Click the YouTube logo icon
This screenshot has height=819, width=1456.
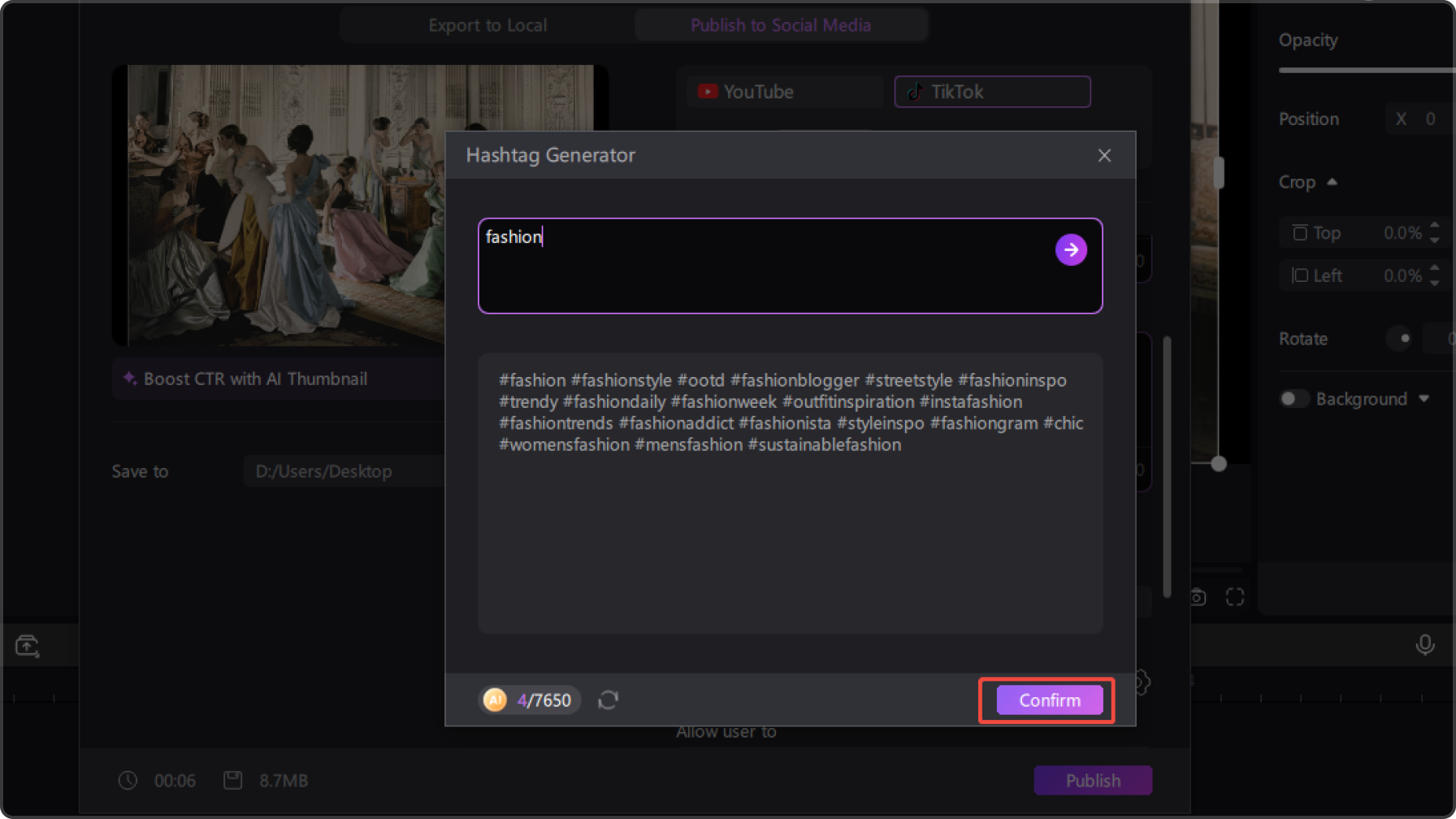tap(708, 92)
